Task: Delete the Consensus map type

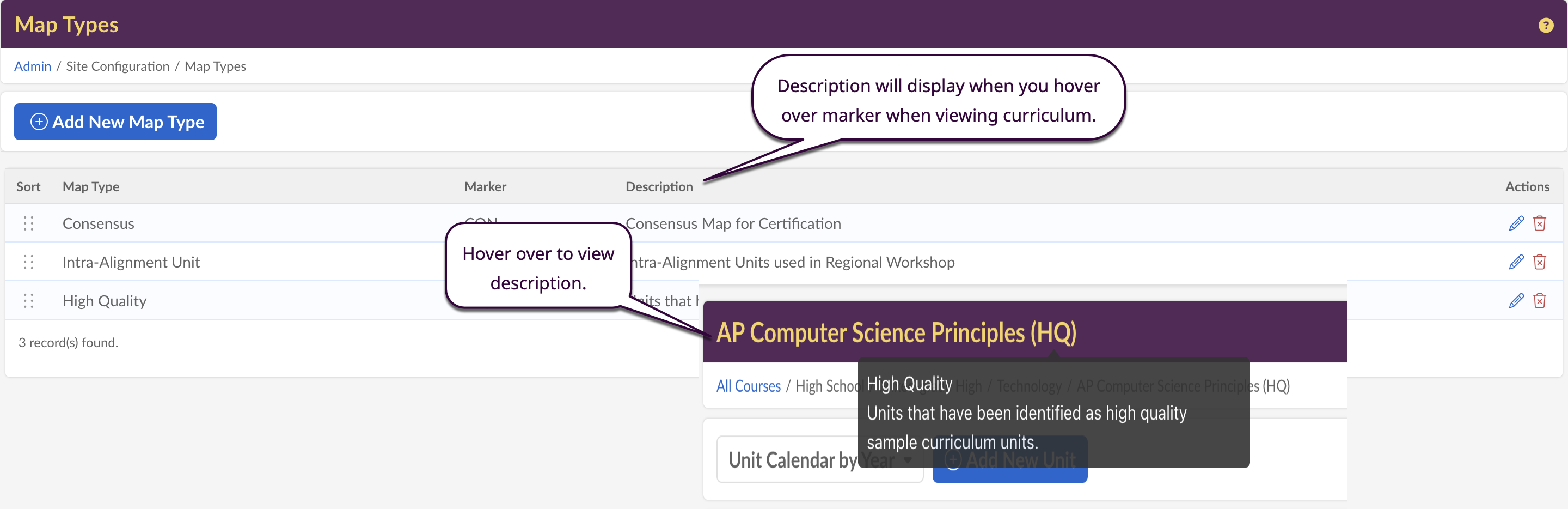Action: [1539, 224]
